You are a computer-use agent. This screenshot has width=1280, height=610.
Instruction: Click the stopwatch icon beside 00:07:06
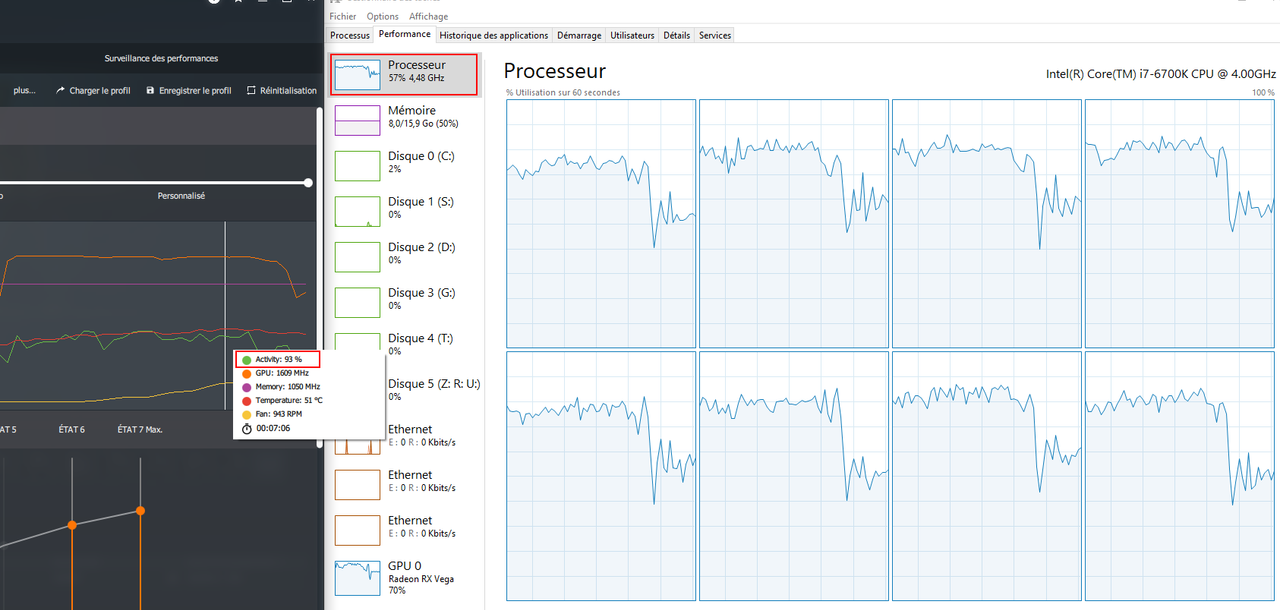(x=246, y=428)
